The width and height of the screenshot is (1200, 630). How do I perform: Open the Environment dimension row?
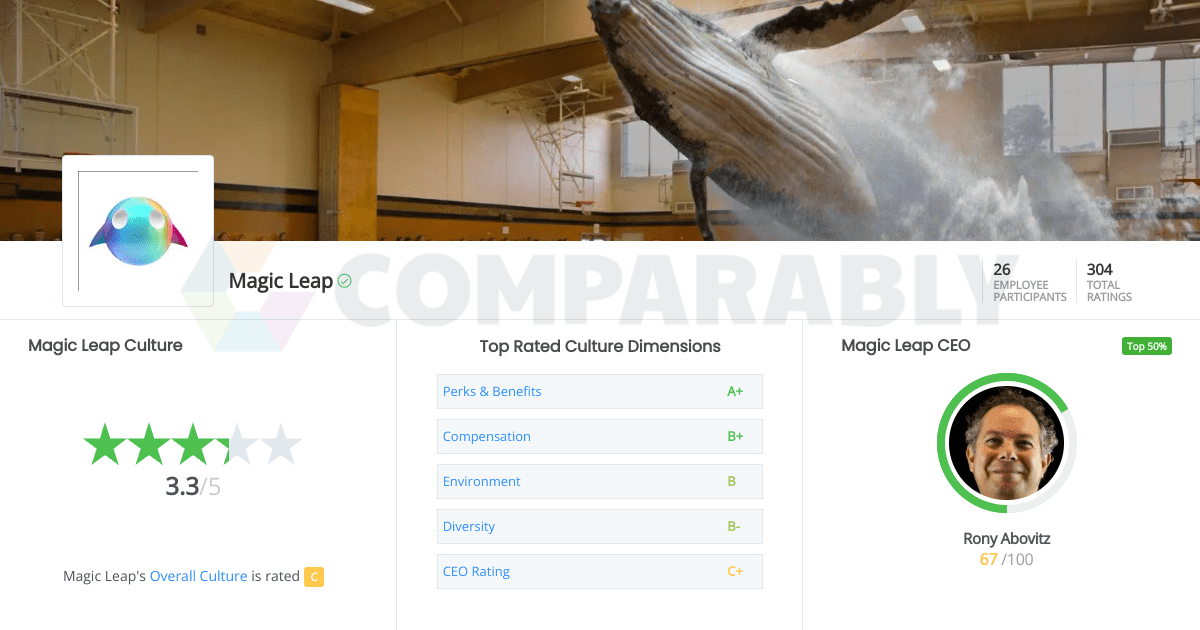point(600,481)
